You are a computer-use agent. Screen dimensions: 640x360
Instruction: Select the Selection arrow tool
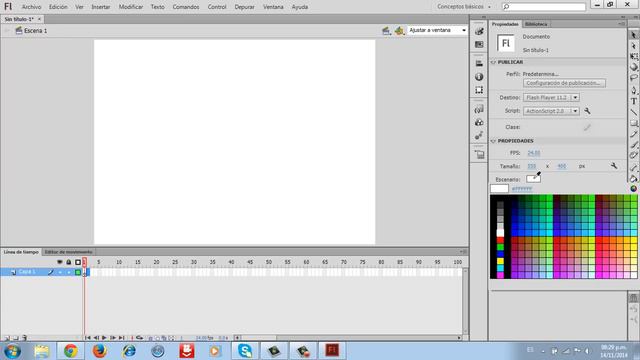coord(633,36)
